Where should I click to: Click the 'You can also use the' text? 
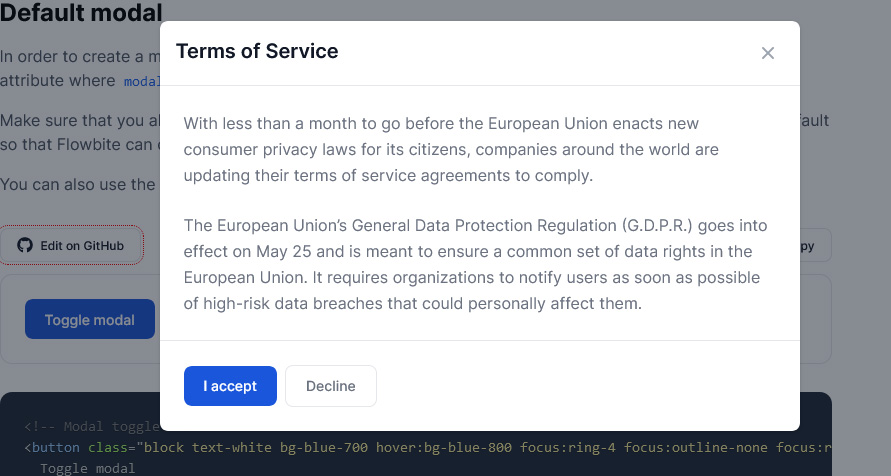click(78, 185)
